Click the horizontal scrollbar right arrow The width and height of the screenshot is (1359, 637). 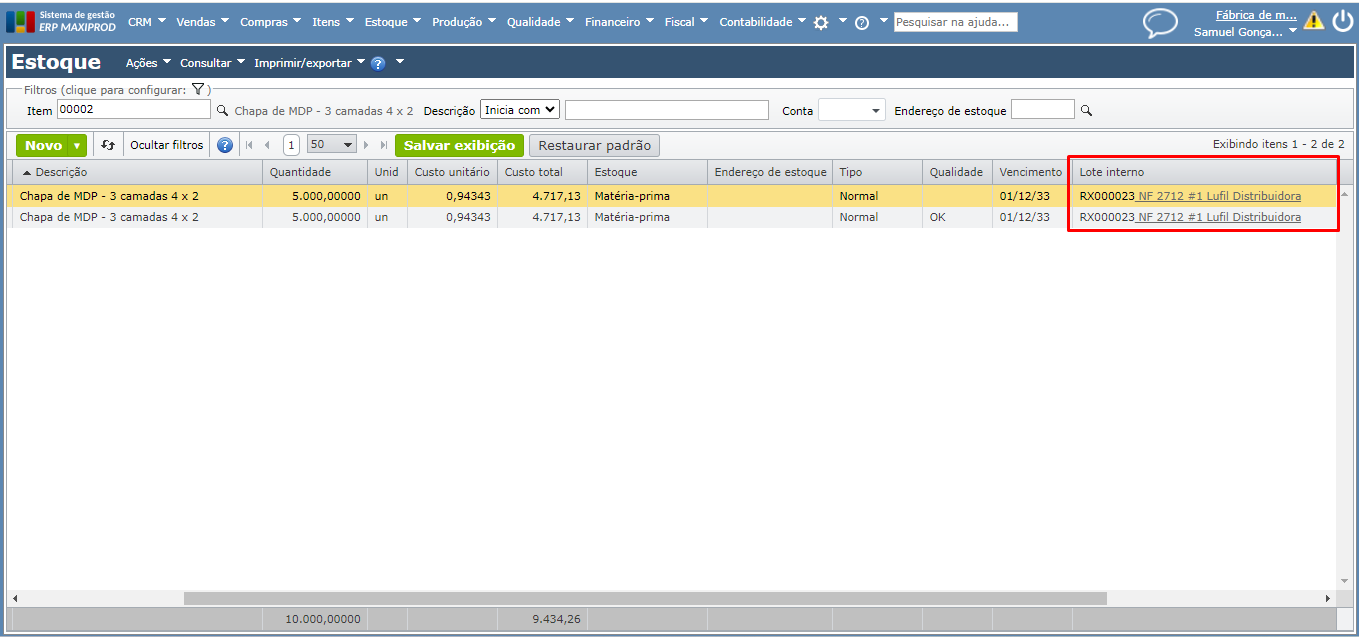[1329, 598]
